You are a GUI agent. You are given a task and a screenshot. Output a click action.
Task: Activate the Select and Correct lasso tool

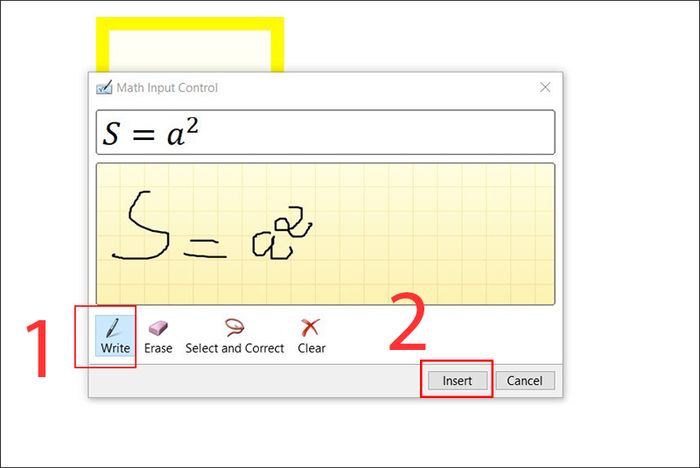point(234,336)
